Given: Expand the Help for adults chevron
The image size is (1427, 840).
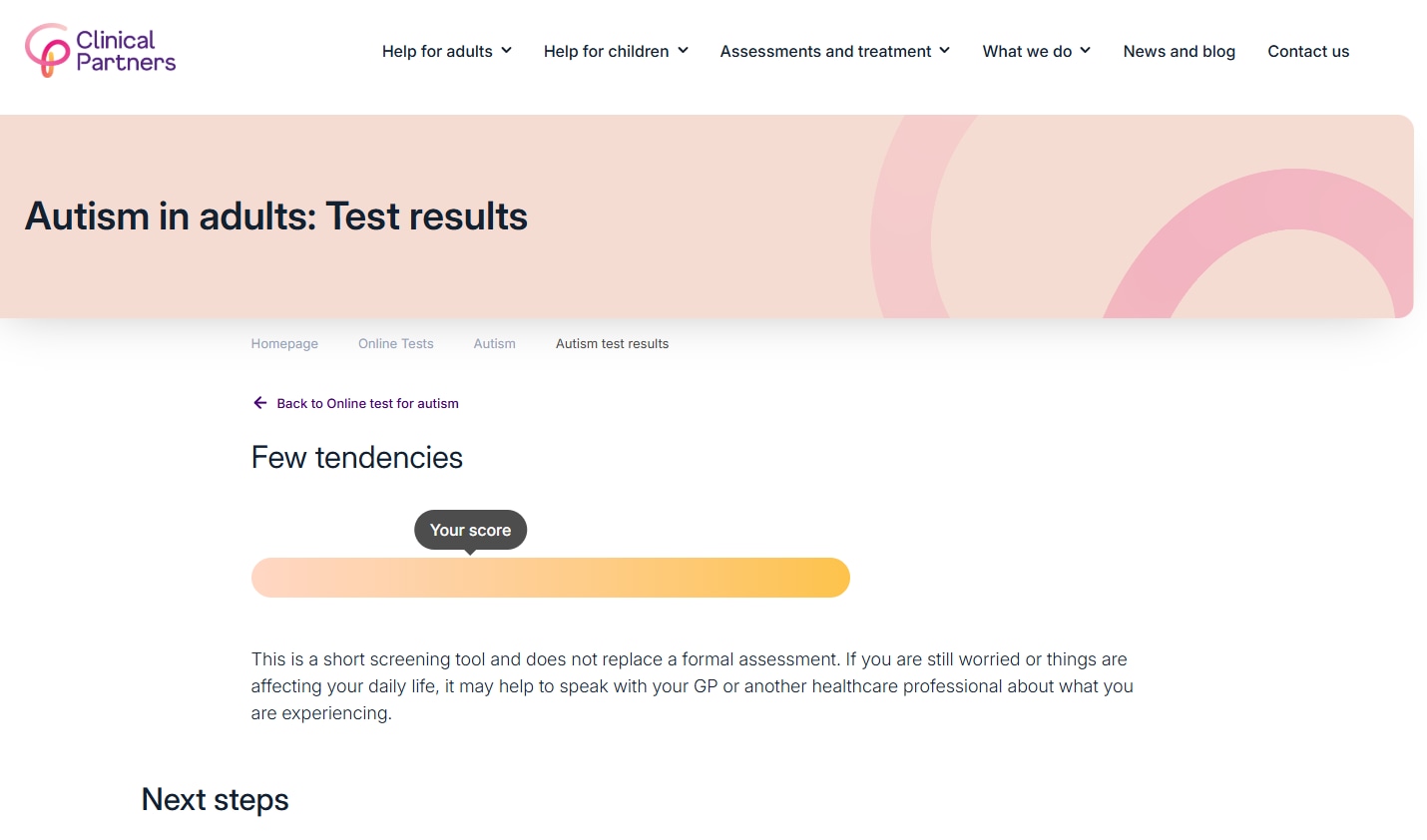Looking at the screenshot, I should (x=507, y=51).
